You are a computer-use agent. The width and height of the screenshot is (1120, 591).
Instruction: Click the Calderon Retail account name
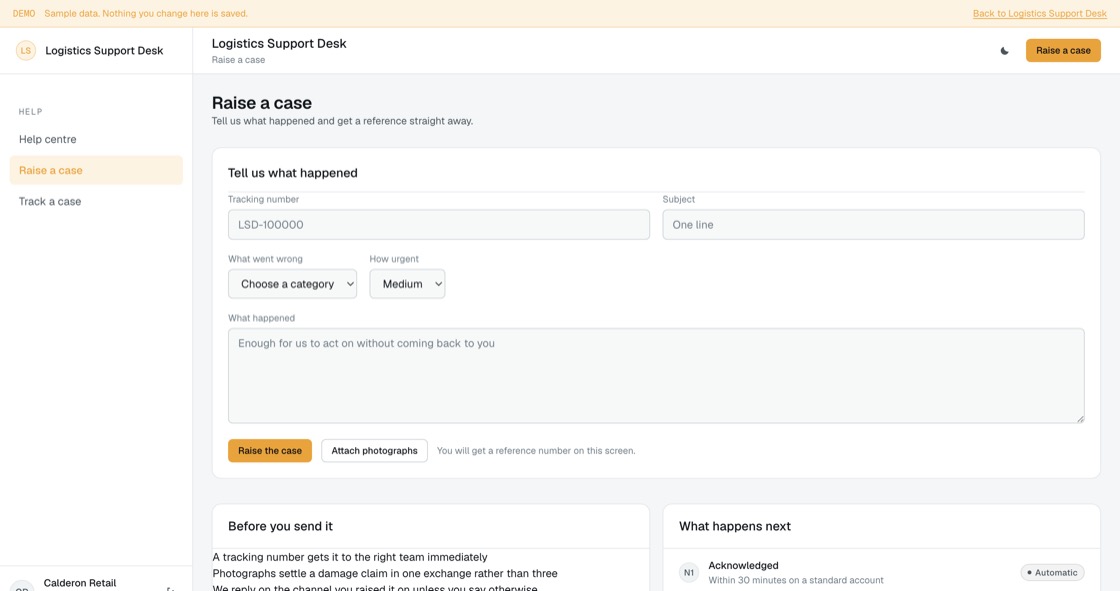point(80,583)
